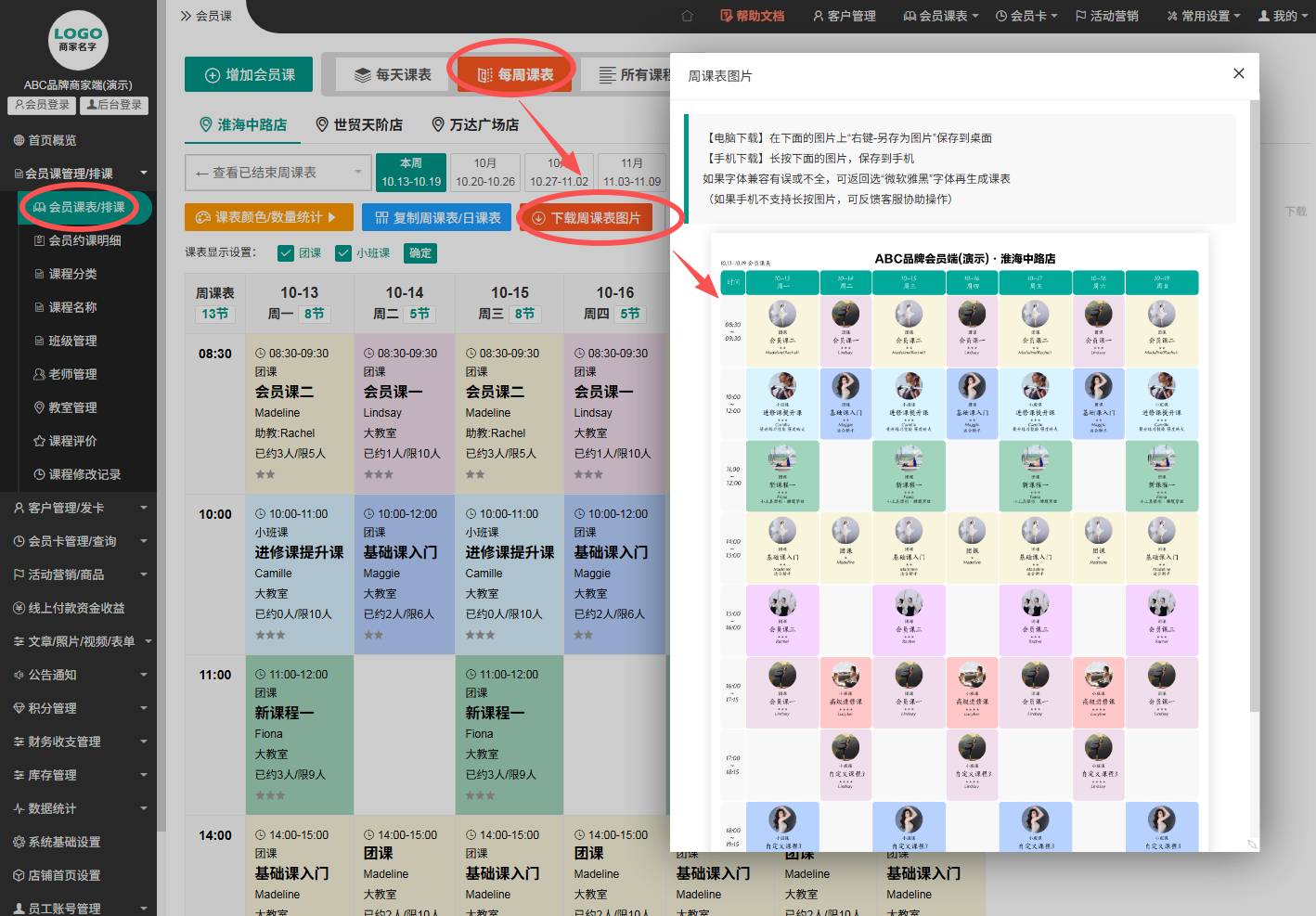Open the 查看已结束周课表 dropdown
This screenshot has height=916, width=1316.
point(277,173)
